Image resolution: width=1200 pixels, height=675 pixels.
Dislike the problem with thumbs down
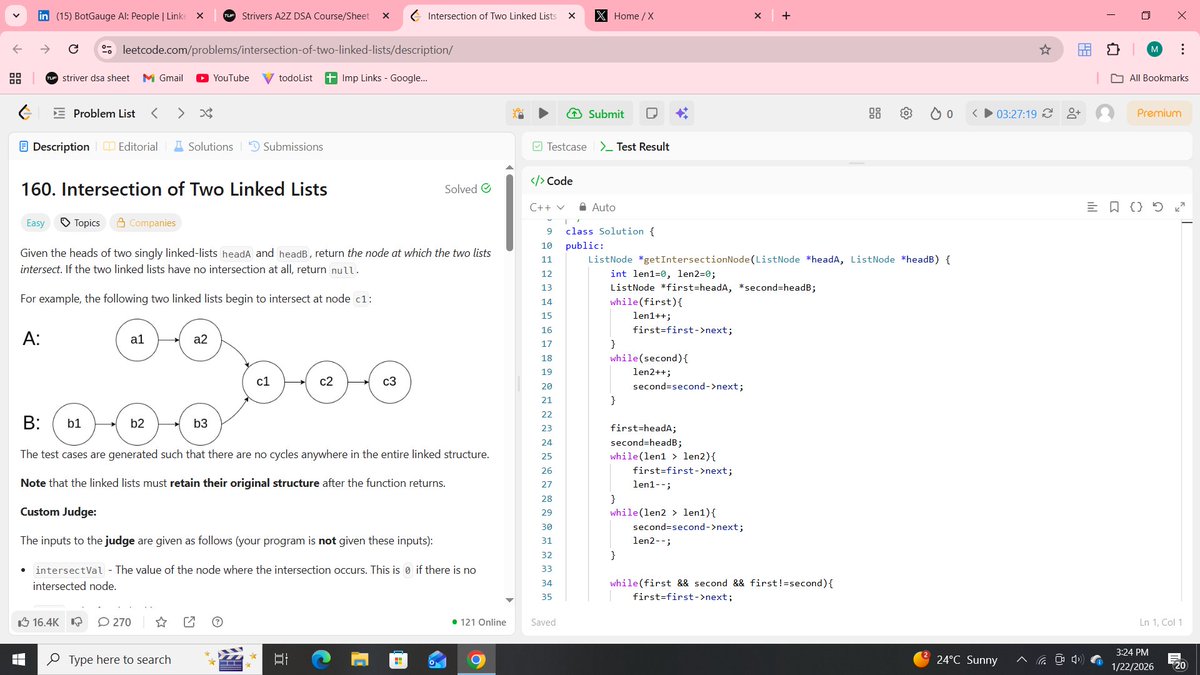(x=76, y=622)
